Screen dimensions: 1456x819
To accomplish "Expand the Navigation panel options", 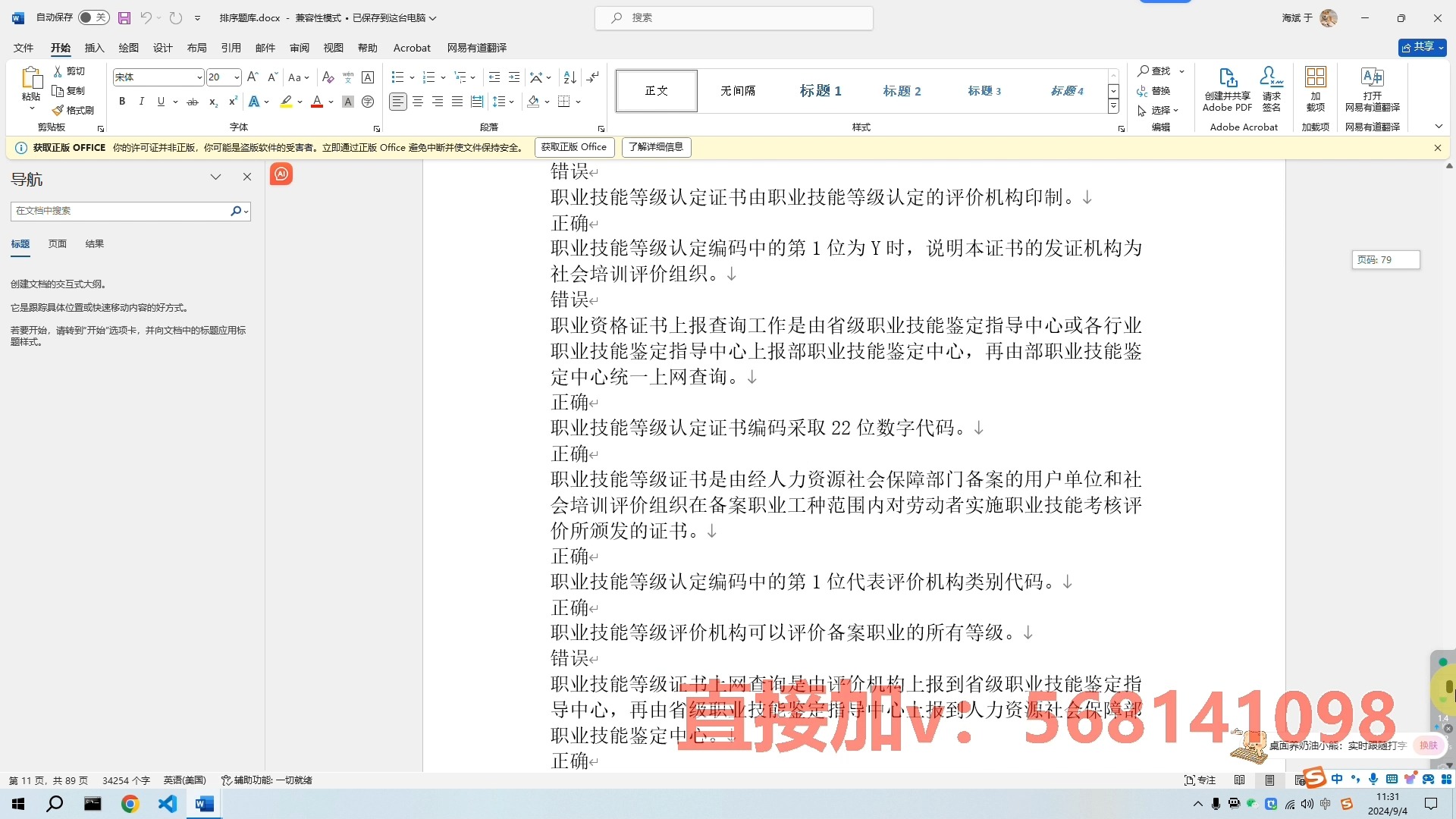I will pos(216,177).
